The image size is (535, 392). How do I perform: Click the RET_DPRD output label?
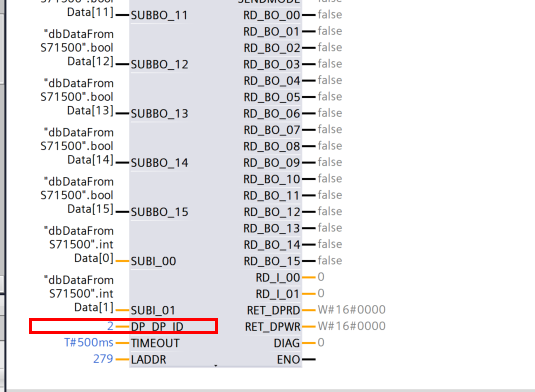(273, 310)
